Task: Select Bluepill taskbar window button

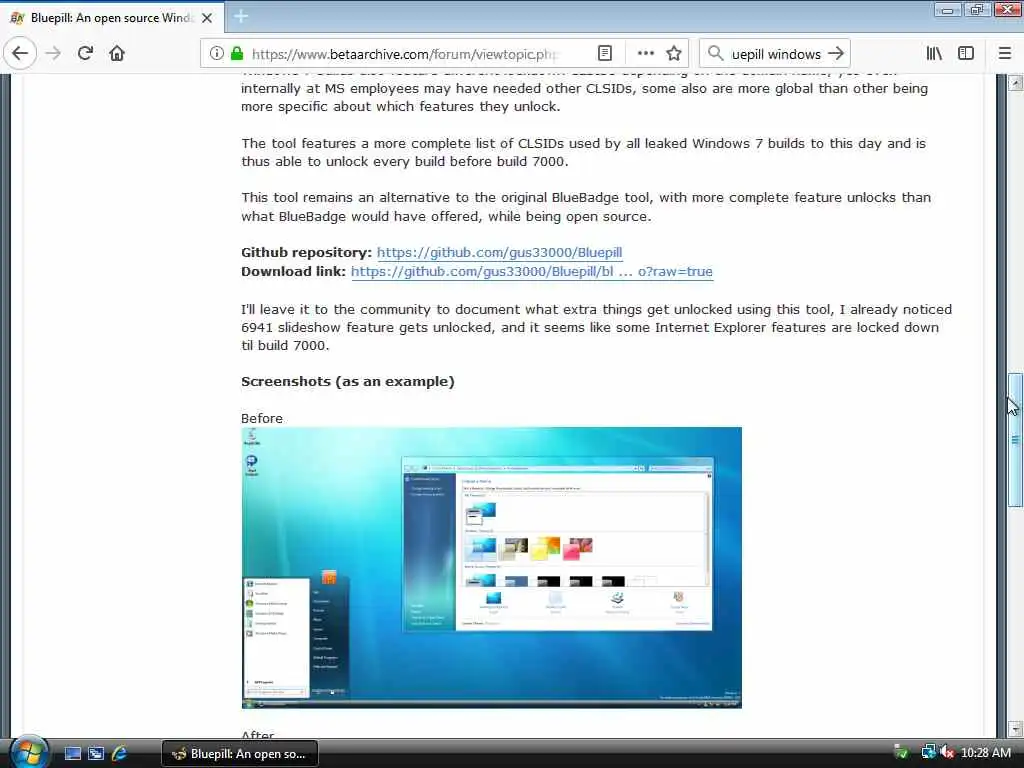Action: click(x=240, y=754)
